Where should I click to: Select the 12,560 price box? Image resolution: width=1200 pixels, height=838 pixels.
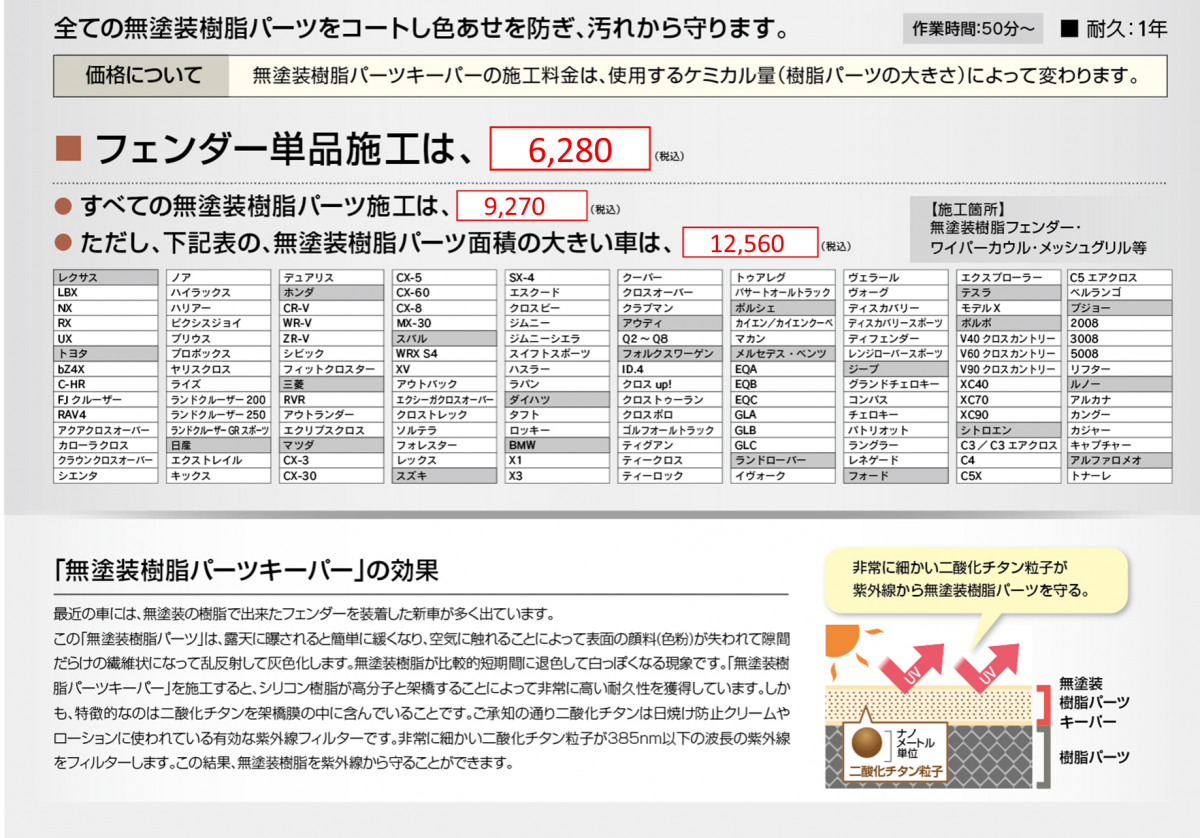[x=749, y=242]
